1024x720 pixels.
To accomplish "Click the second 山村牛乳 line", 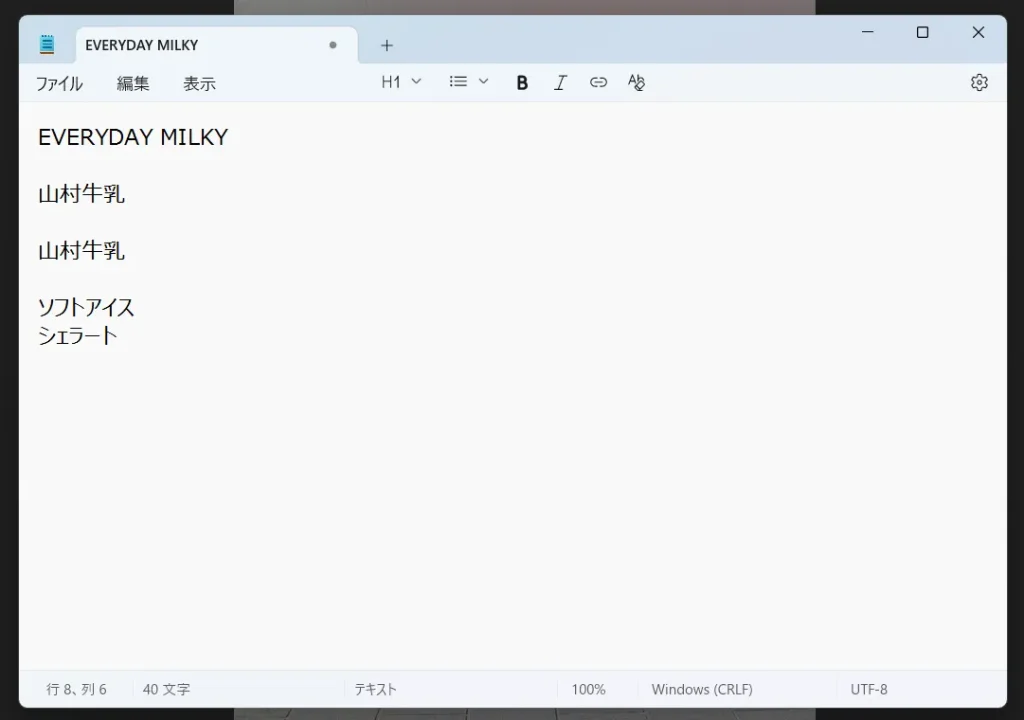I will coord(82,251).
